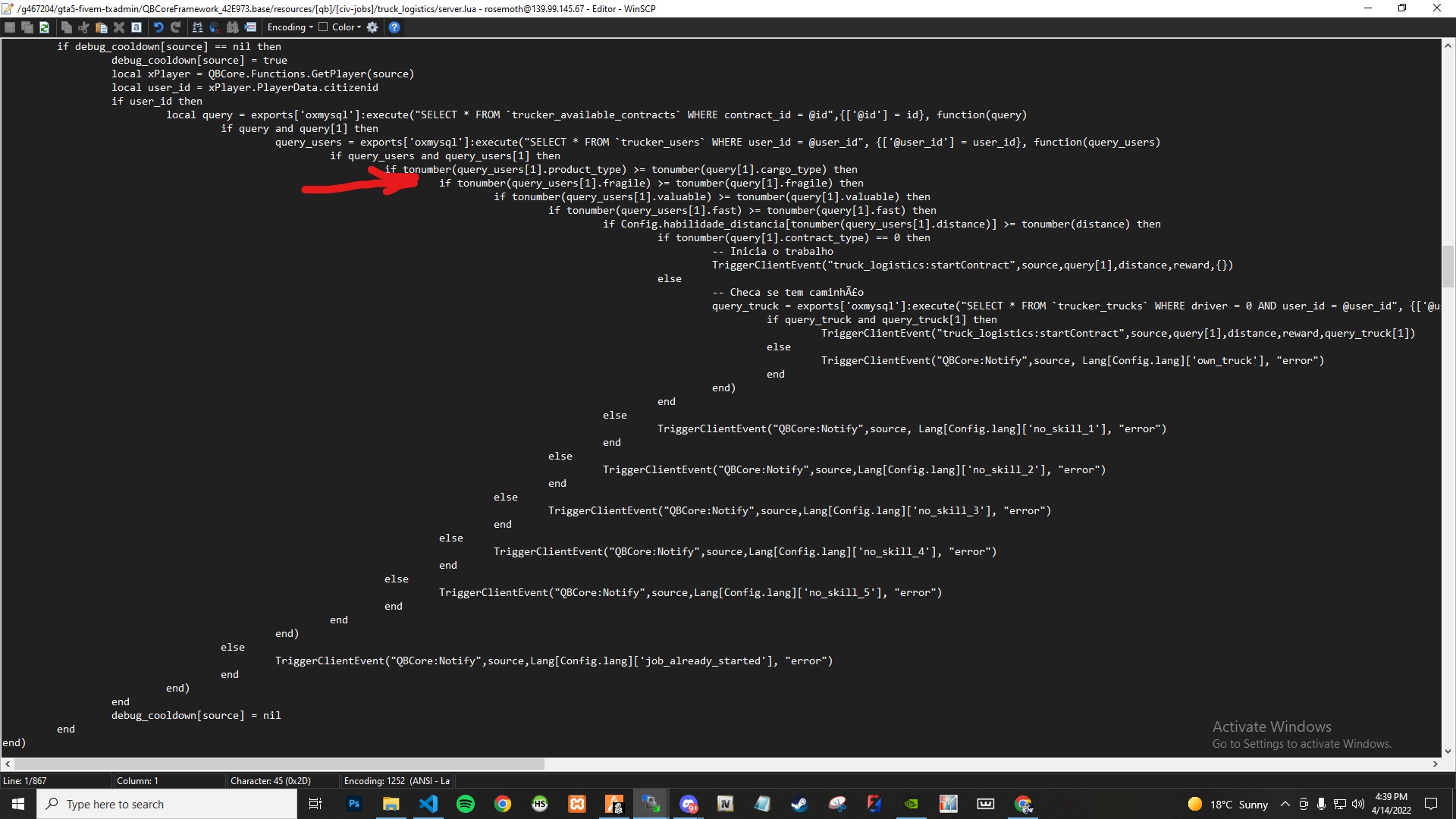Open Find with the binoculars icon
Image resolution: width=1456 pixels, height=819 pixels.
(198, 27)
